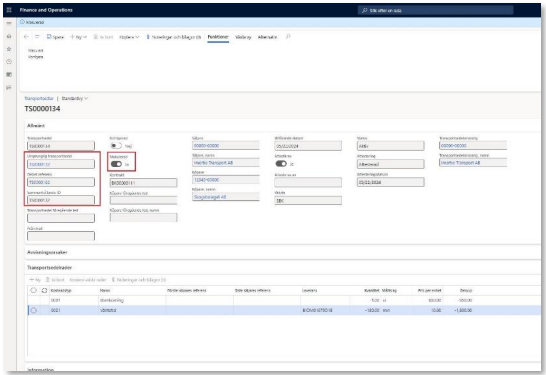Toggle the Attestkrav switch
Image resolution: width=546 pixels, height=375 pixels.
[281, 164]
